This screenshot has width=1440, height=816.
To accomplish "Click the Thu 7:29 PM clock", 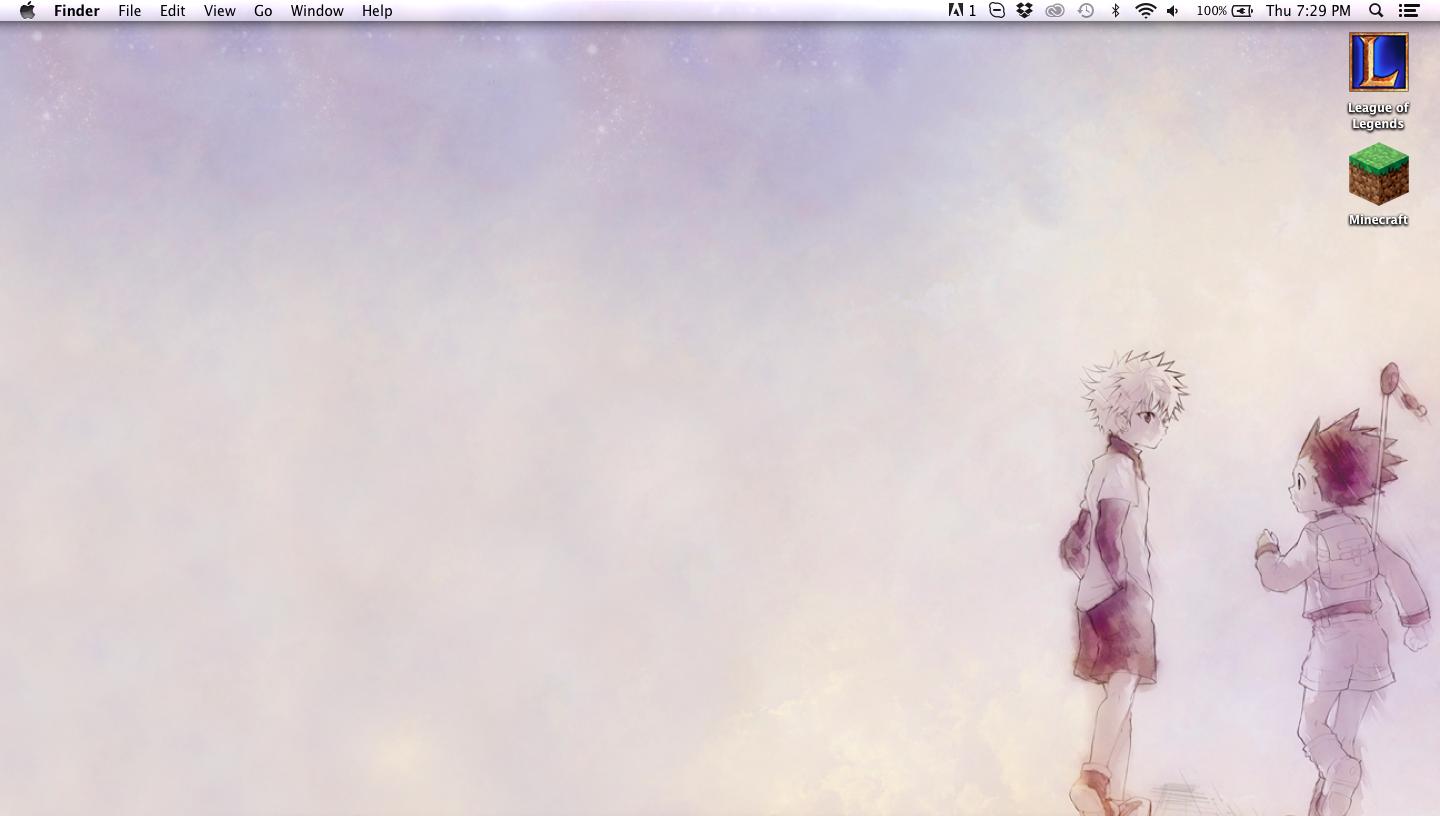I will point(1307,11).
